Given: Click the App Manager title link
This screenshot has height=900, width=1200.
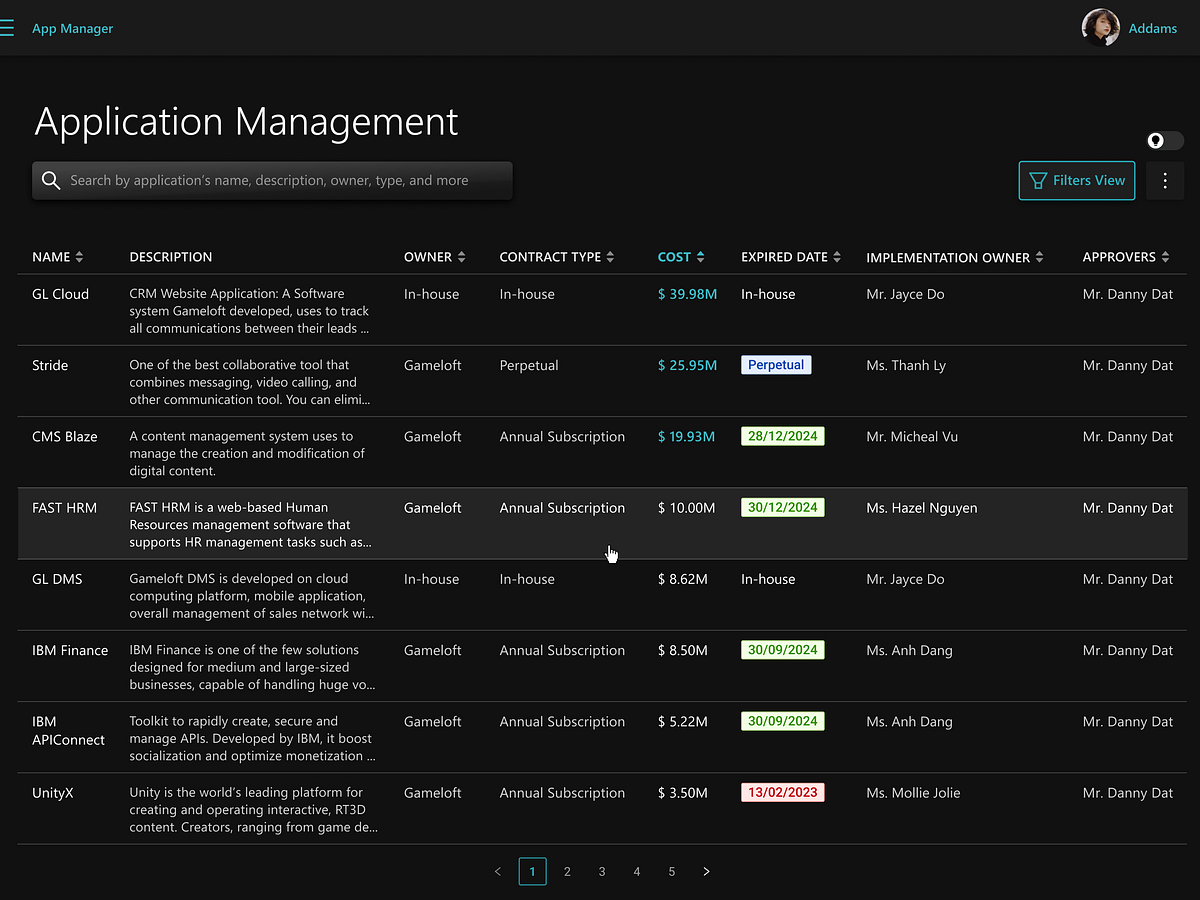Looking at the screenshot, I should pos(72,29).
